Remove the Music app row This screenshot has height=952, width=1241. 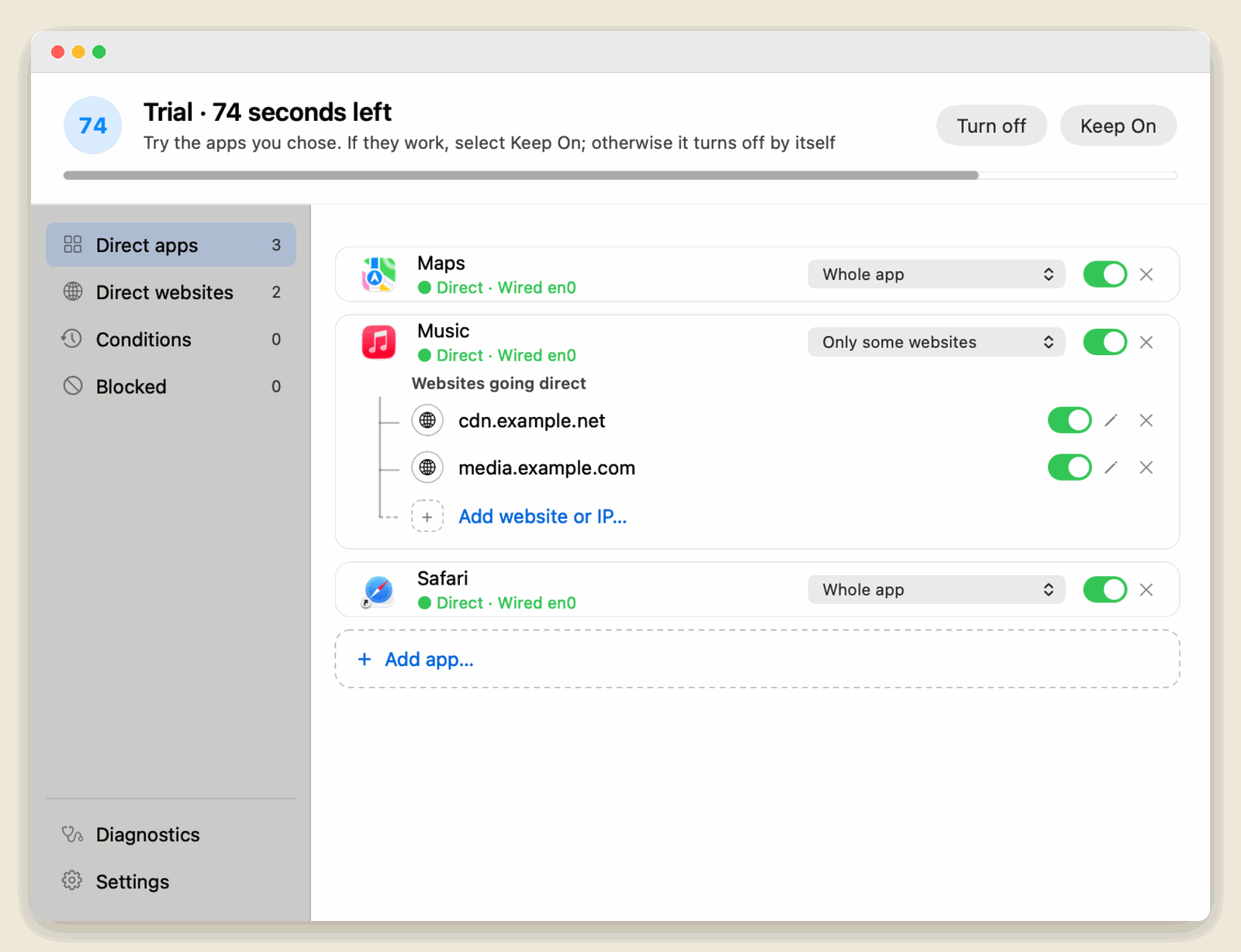[1146, 342]
